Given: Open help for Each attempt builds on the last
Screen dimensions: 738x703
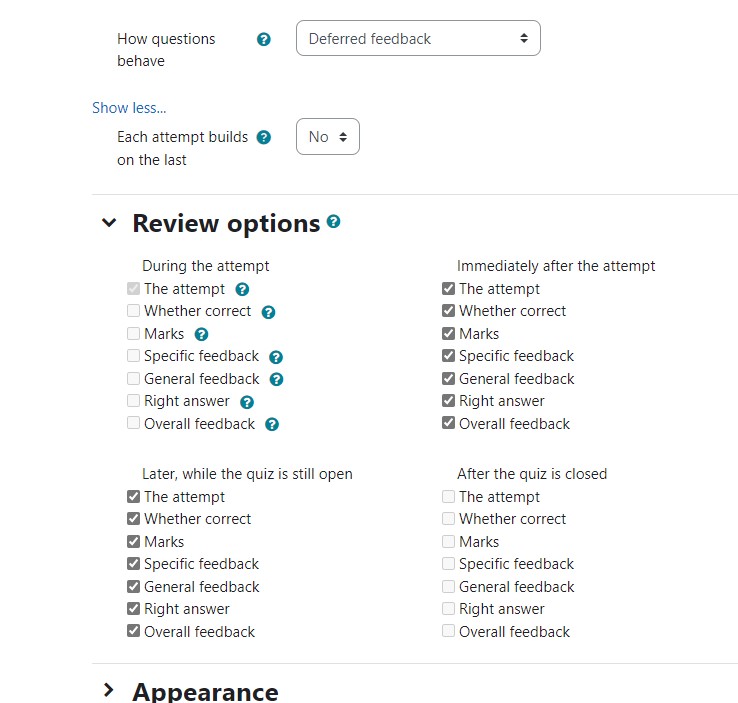Looking at the screenshot, I should point(264,137).
